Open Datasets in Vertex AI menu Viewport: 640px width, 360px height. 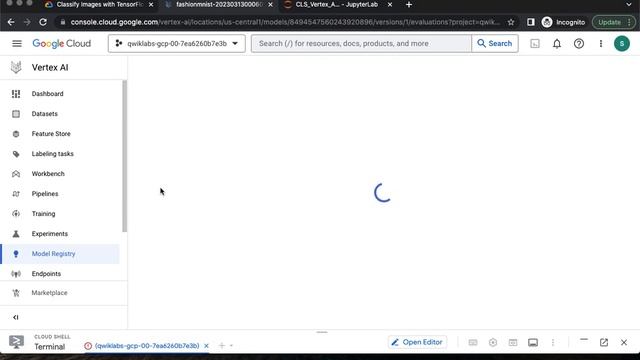44,114
